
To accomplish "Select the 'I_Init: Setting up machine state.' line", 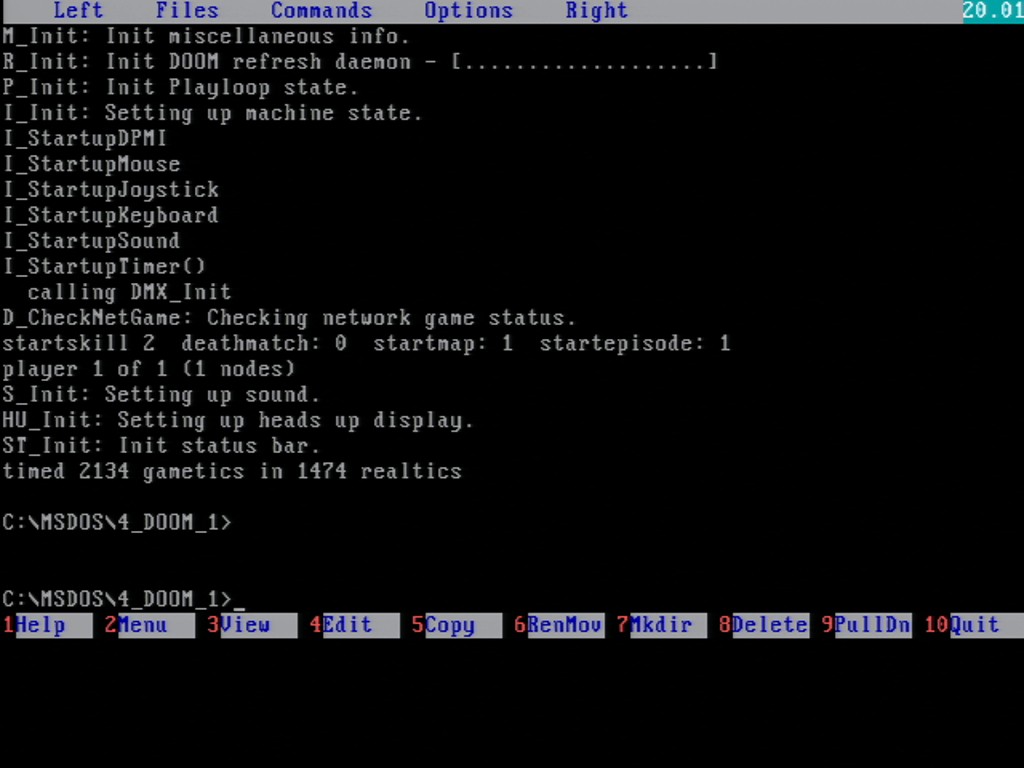I will pyautogui.click(x=212, y=112).
